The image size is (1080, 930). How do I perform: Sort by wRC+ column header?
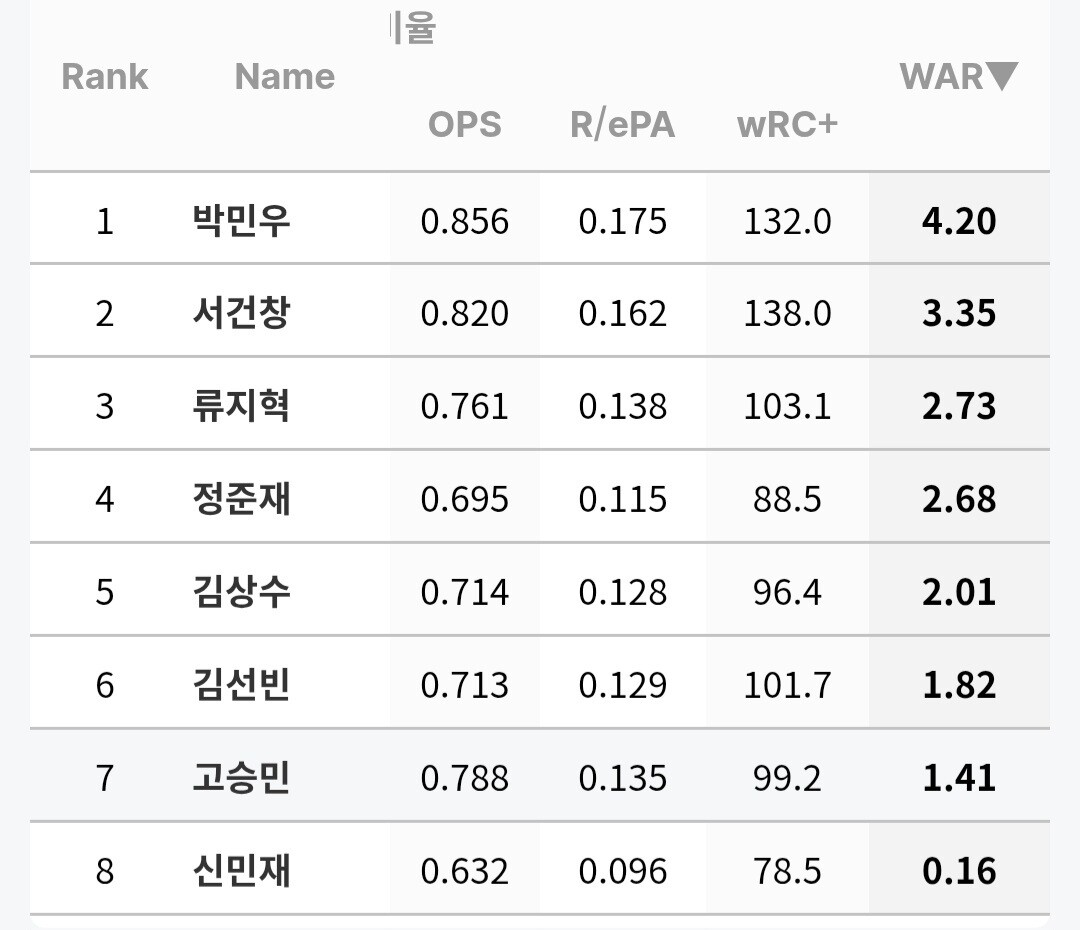[787, 125]
